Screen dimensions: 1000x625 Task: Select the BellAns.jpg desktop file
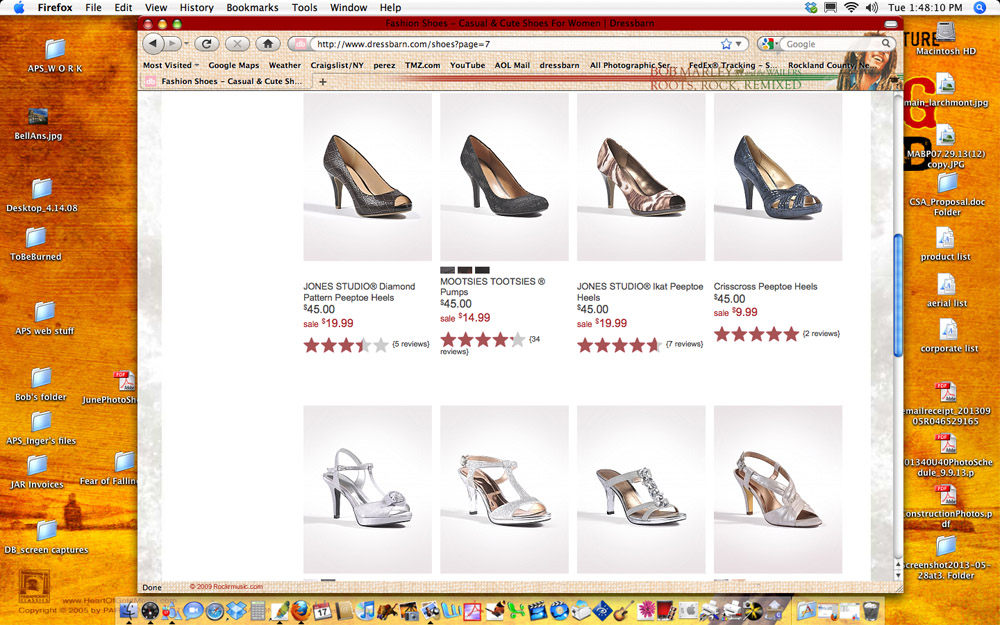pos(38,124)
